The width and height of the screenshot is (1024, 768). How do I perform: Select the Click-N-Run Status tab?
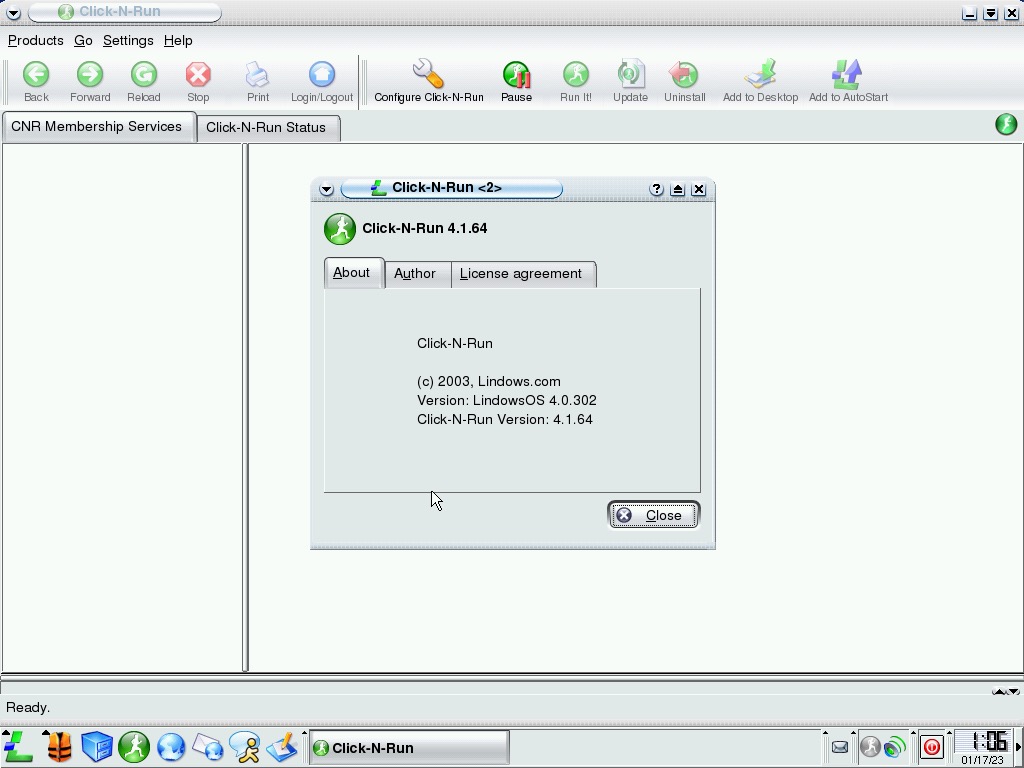tap(266, 127)
